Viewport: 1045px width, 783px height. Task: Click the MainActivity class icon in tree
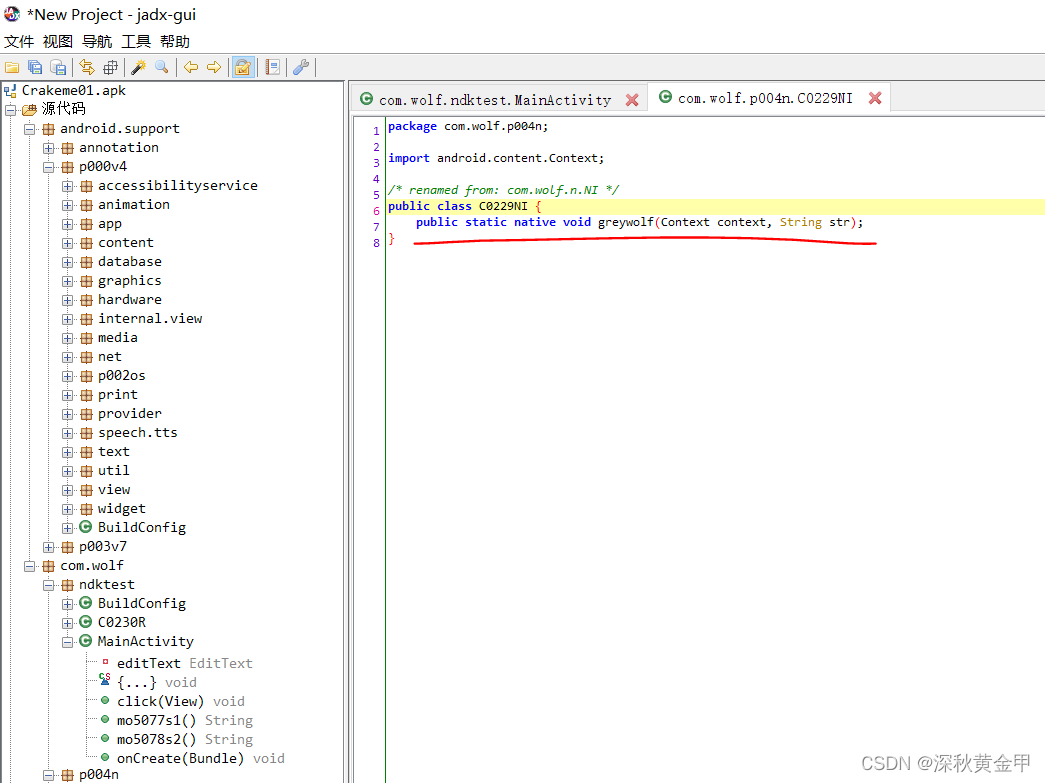tap(86, 641)
